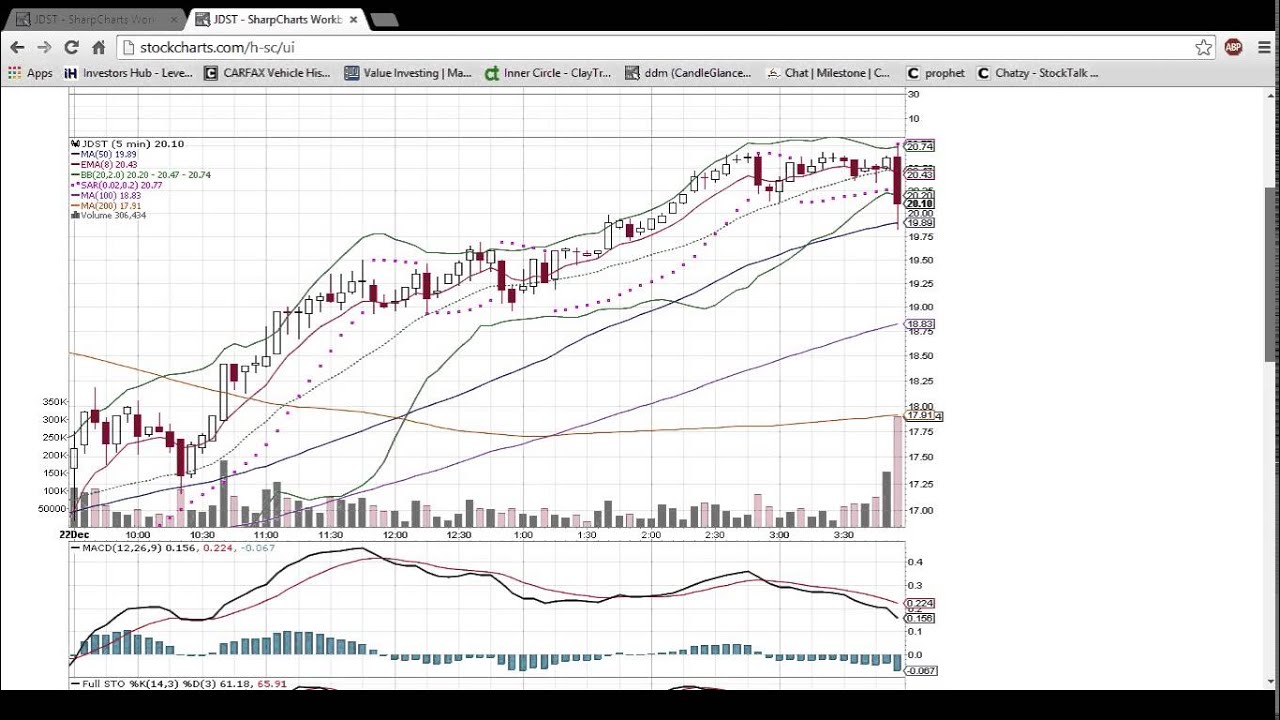Open the browser home page icon
Viewport: 1280px width, 720px height.
[98, 47]
